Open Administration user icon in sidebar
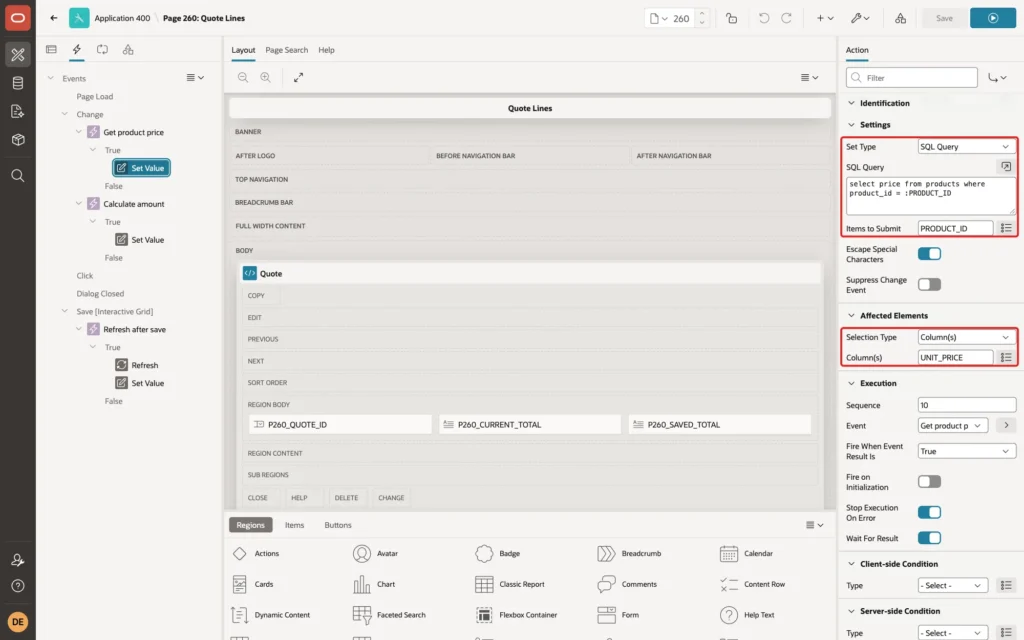This screenshot has height=640, width=1024. pos(18,560)
